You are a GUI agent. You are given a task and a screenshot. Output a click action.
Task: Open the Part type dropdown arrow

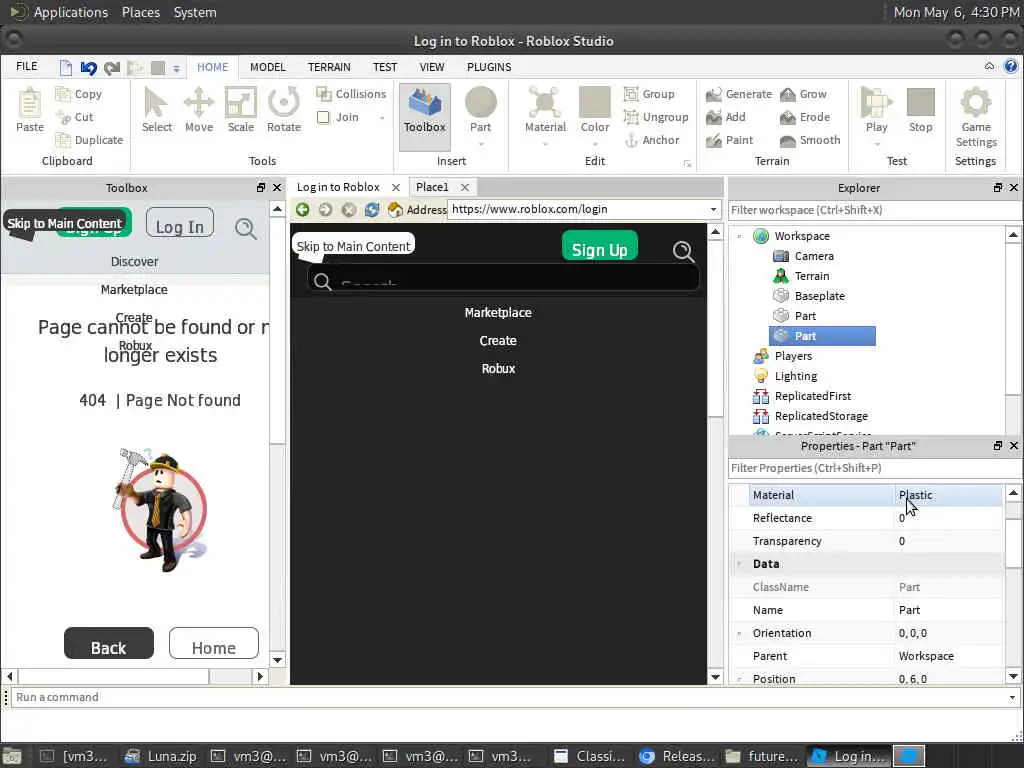click(x=481, y=143)
